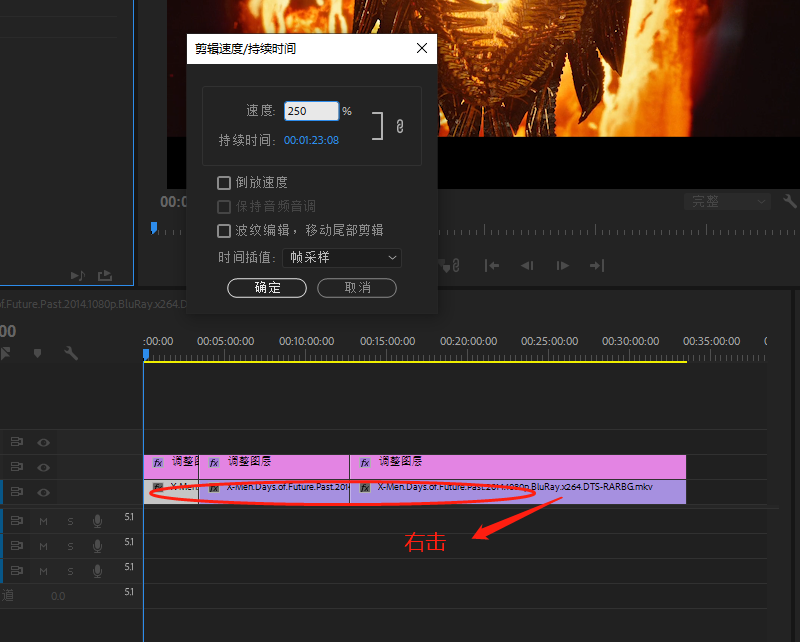Enable voice-over record on top audio track
The height and width of the screenshot is (642, 800).
click(x=97, y=521)
